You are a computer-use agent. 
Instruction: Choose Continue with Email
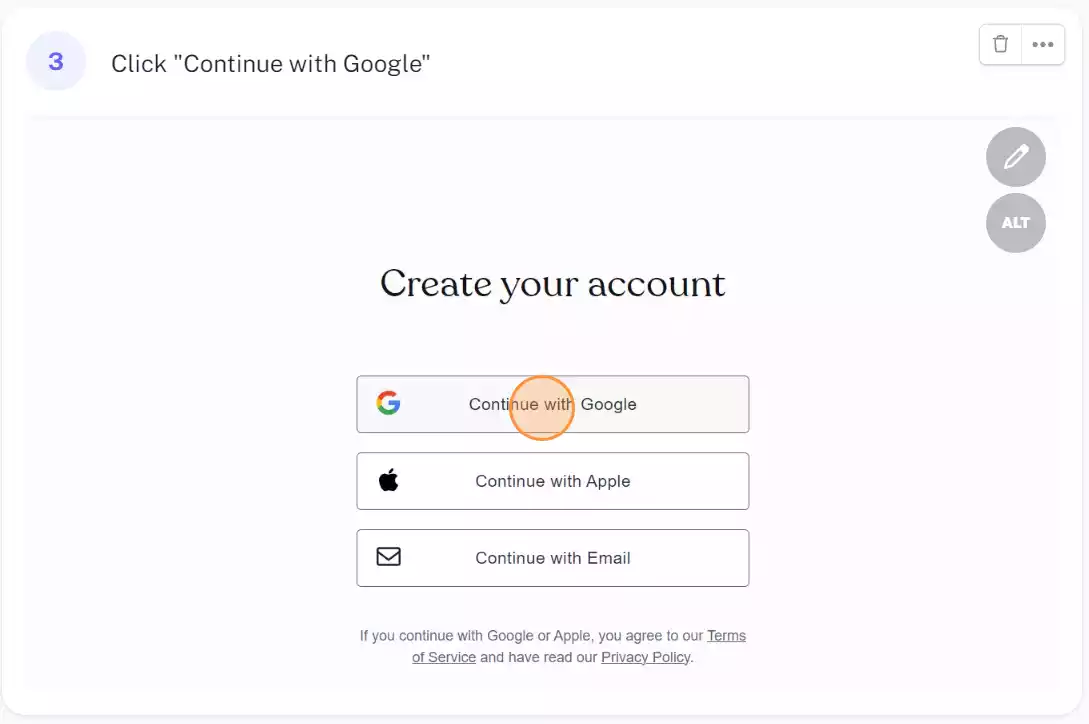coord(553,558)
